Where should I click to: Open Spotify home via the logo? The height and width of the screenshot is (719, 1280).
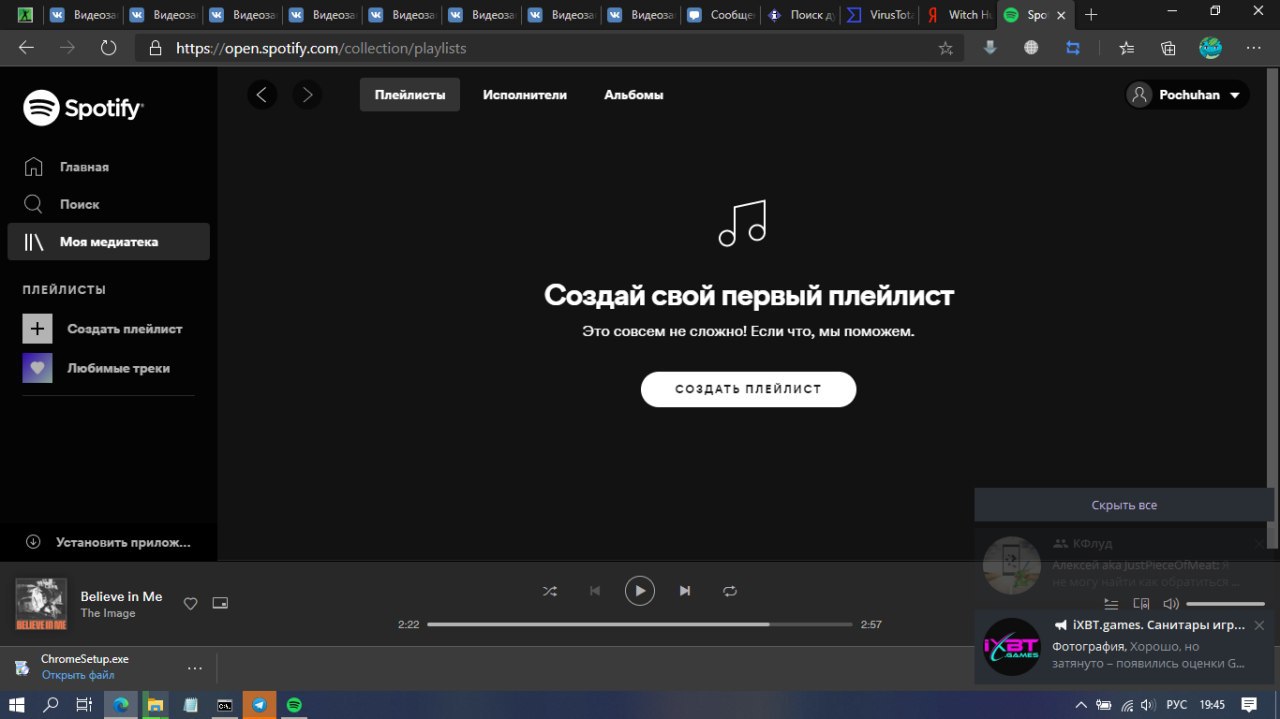click(83, 108)
